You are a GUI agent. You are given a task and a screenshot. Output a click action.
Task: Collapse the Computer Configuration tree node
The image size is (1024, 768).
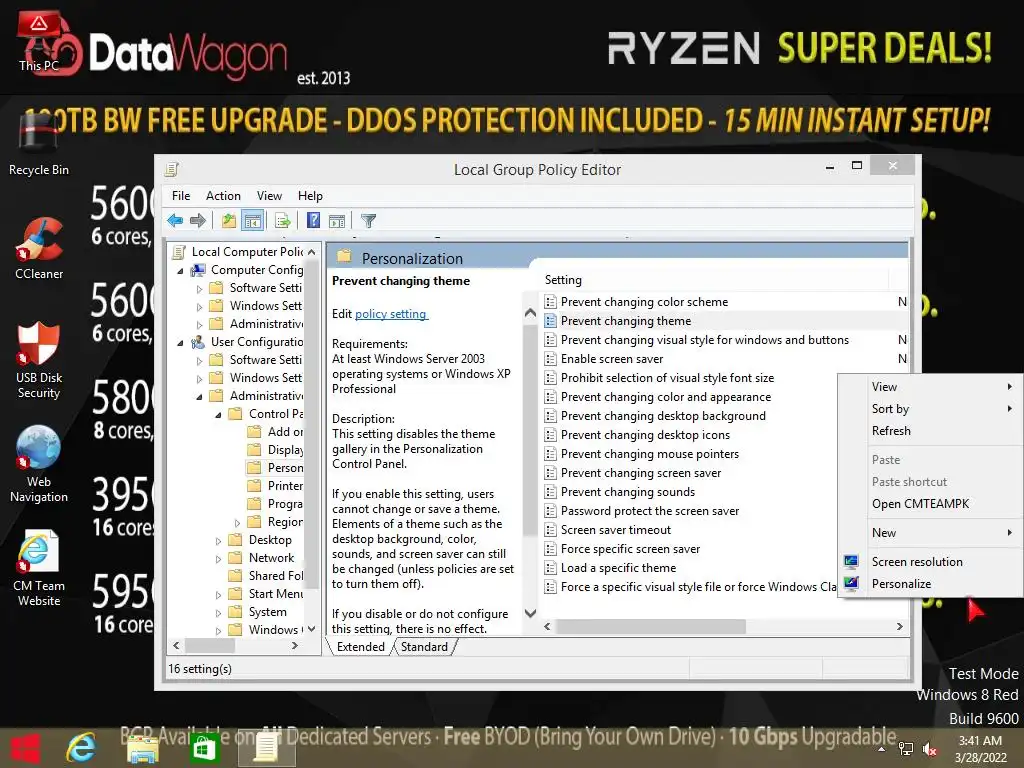(180, 270)
